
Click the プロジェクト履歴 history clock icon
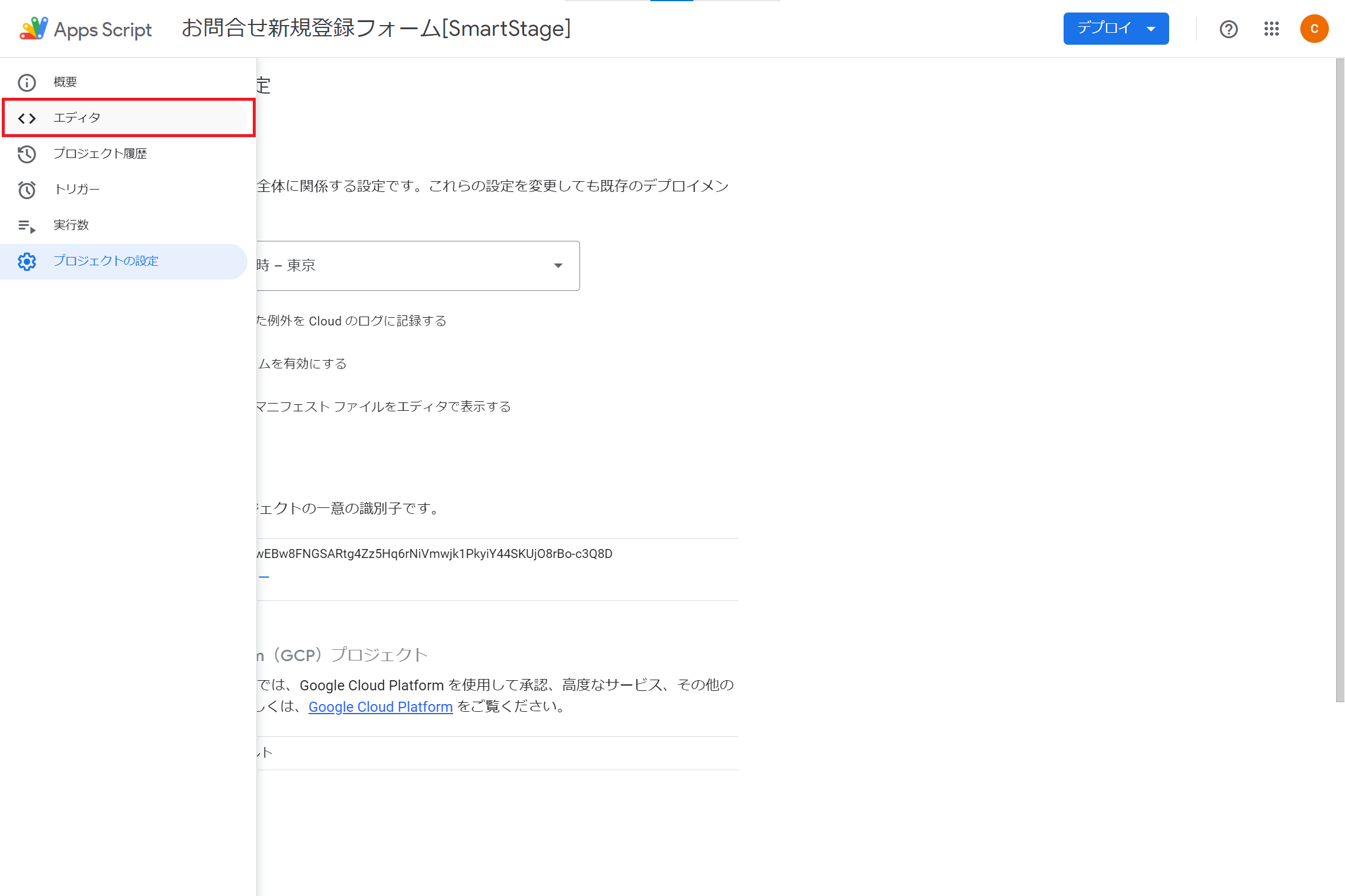tap(27, 154)
